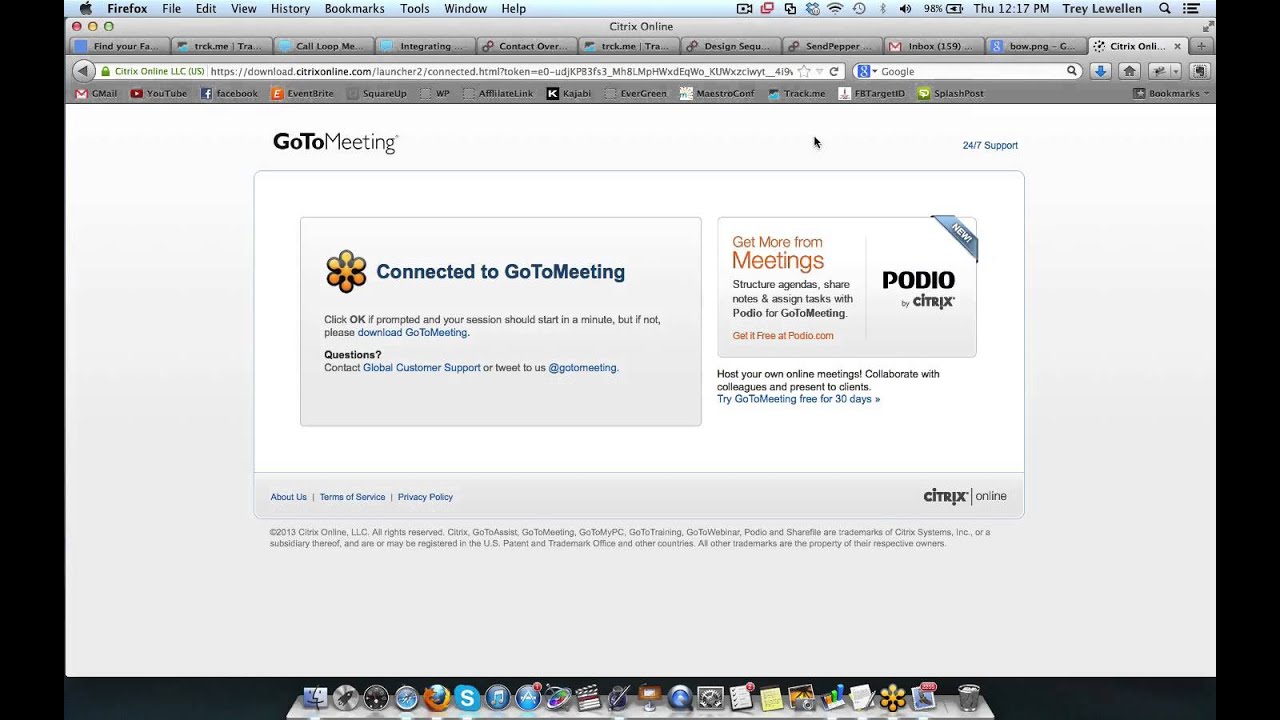Click the GoToMeeting logo header
The width and height of the screenshot is (1280, 720).
click(335, 143)
